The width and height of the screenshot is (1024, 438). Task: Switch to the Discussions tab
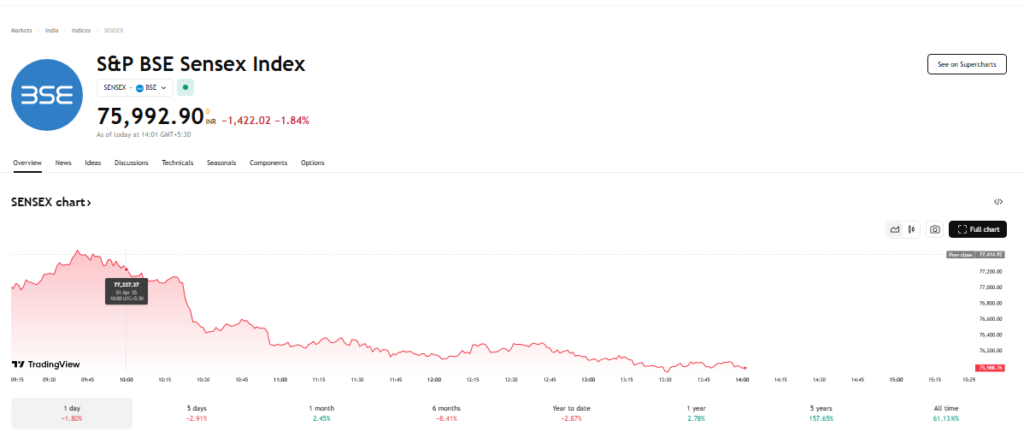pos(131,163)
